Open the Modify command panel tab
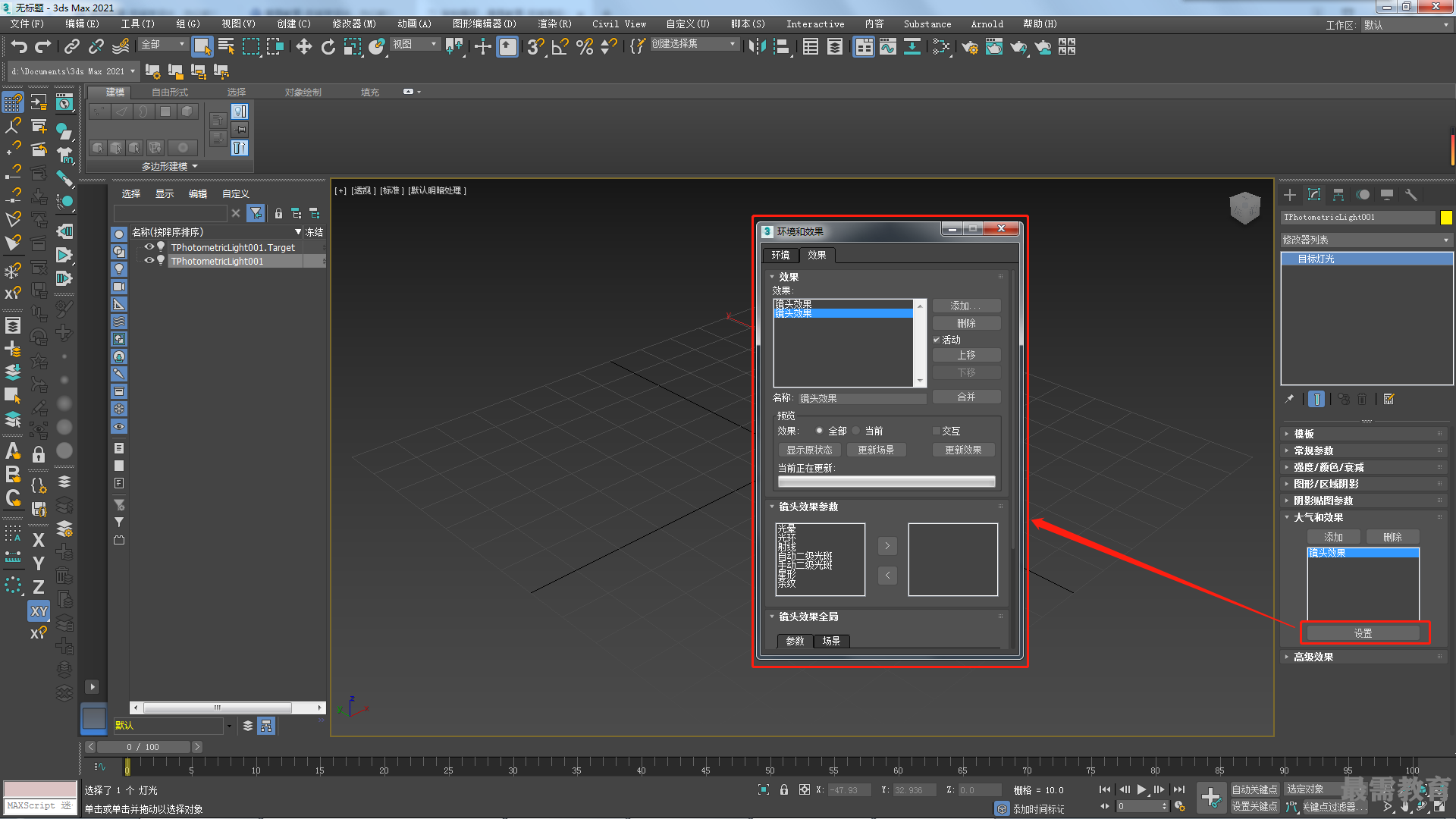Image resolution: width=1456 pixels, height=819 pixels. point(1314,195)
